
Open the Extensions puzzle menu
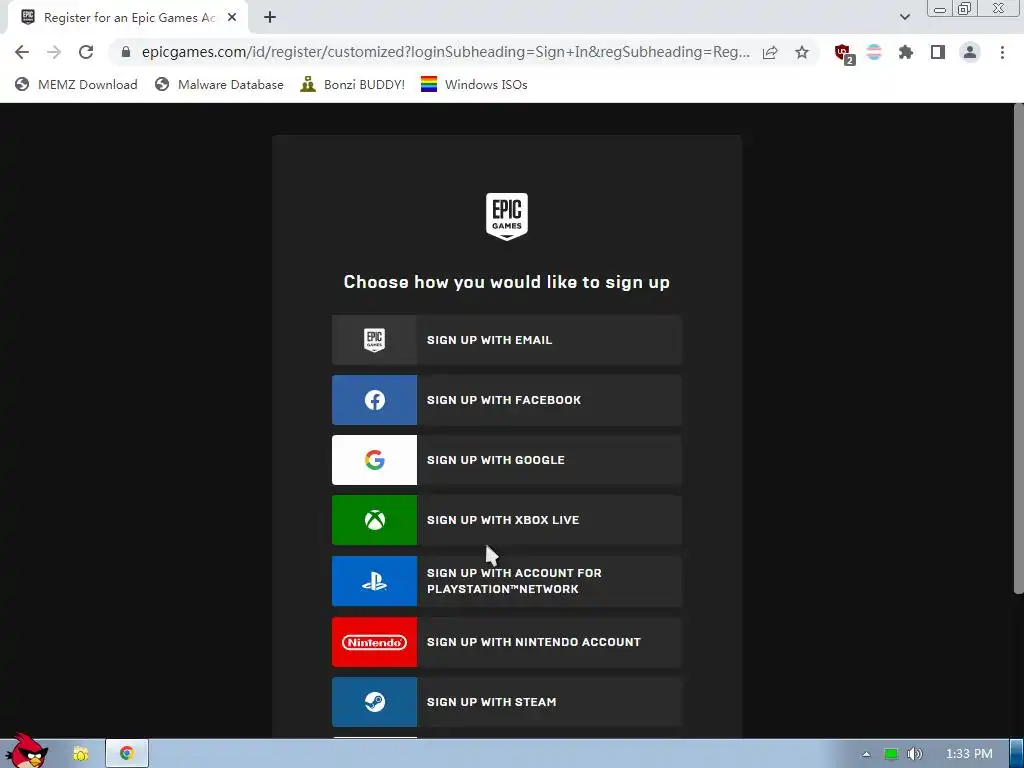[906, 52]
